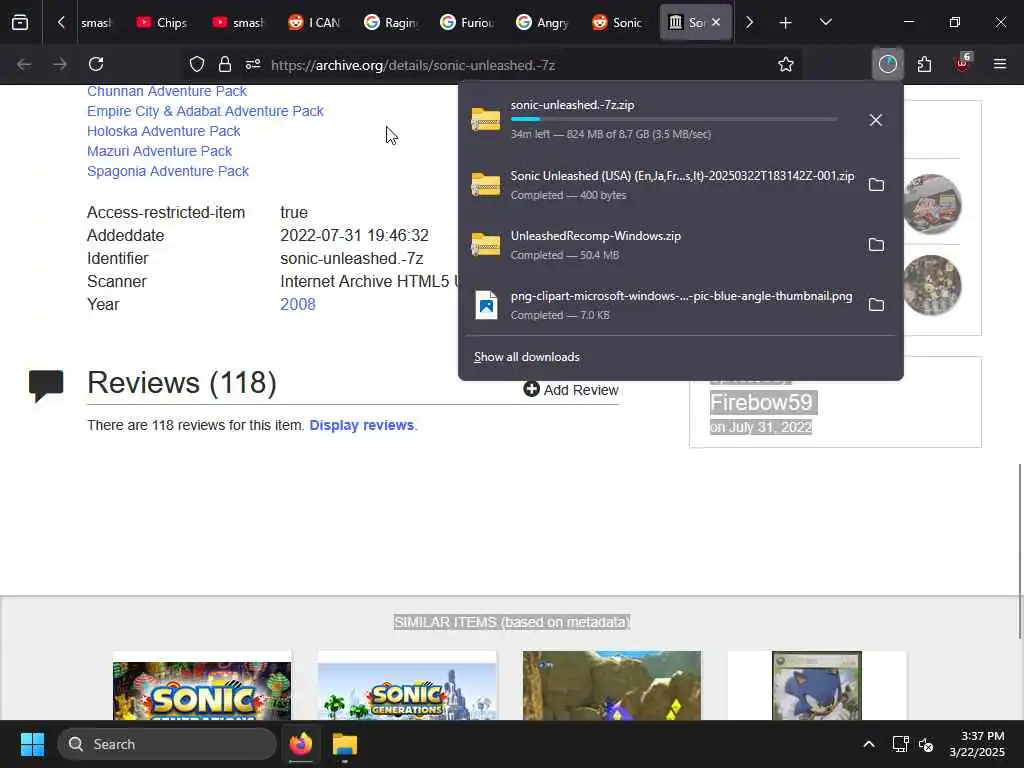
Task: Open the extensions puzzle icon
Action: [x=924, y=64]
